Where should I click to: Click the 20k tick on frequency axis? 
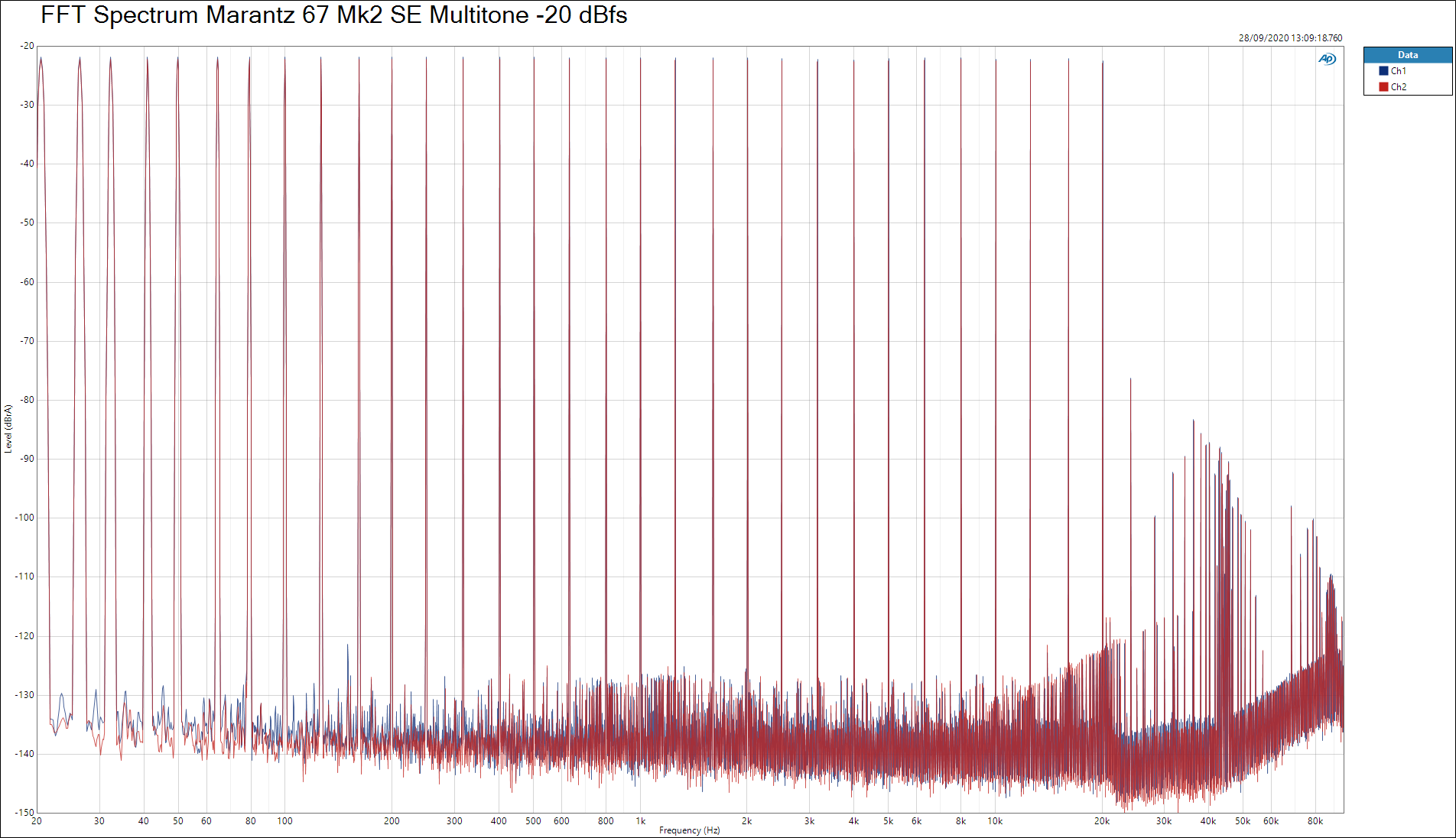1101,821
